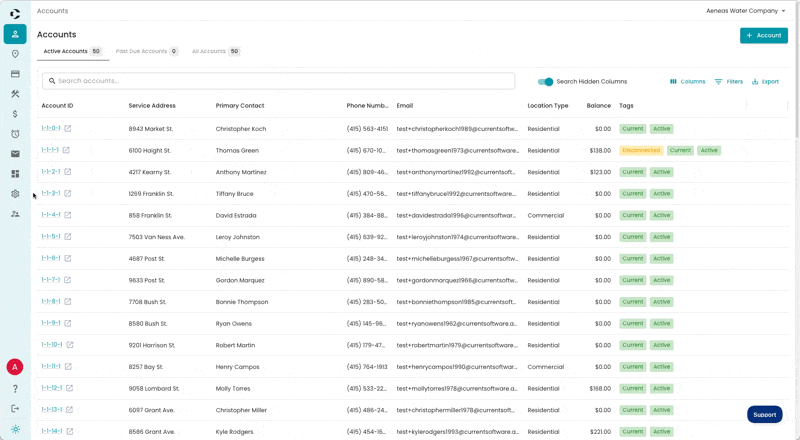Select Christopher Koch contact cell

pos(241,129)
